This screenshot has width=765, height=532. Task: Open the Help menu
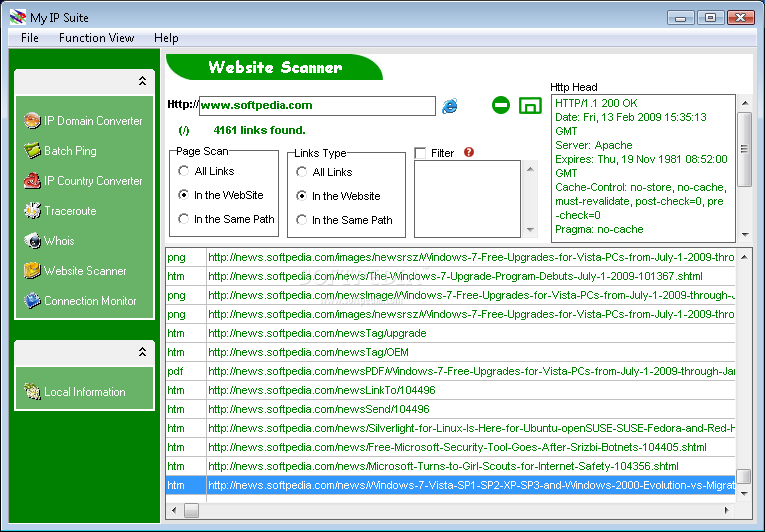tap(166, 38)
